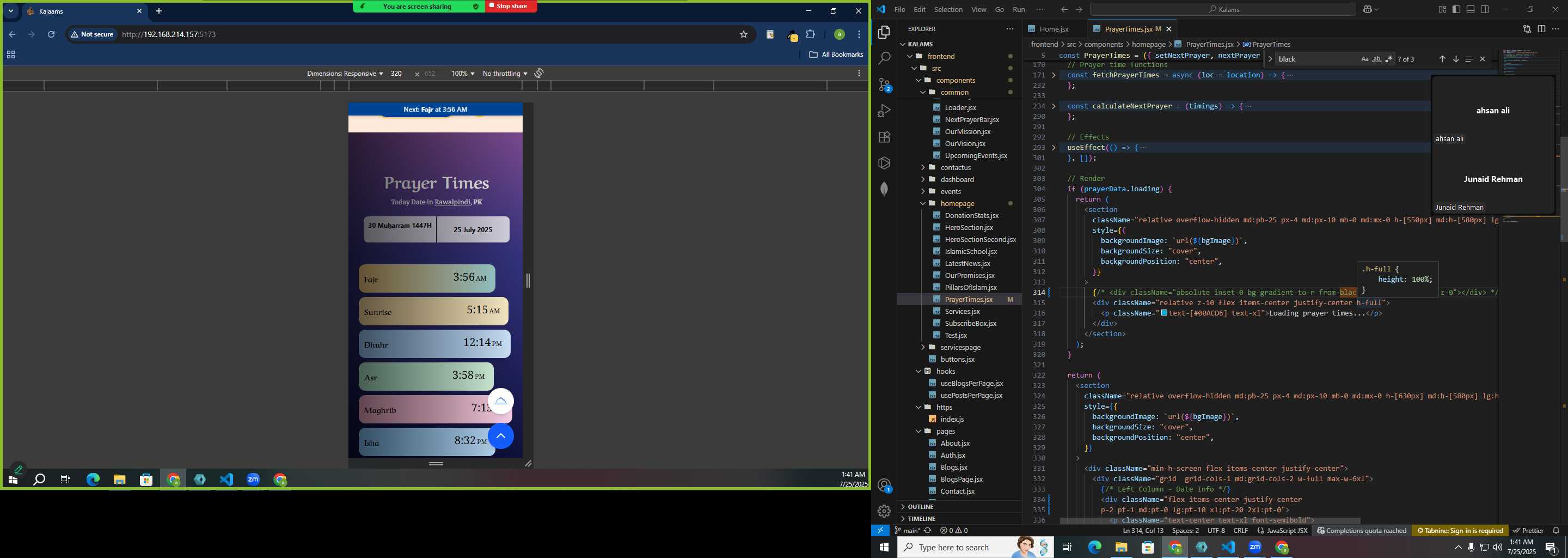
Task: Open Customize Layout icon in VS Code title bar
Action: 1442,9
